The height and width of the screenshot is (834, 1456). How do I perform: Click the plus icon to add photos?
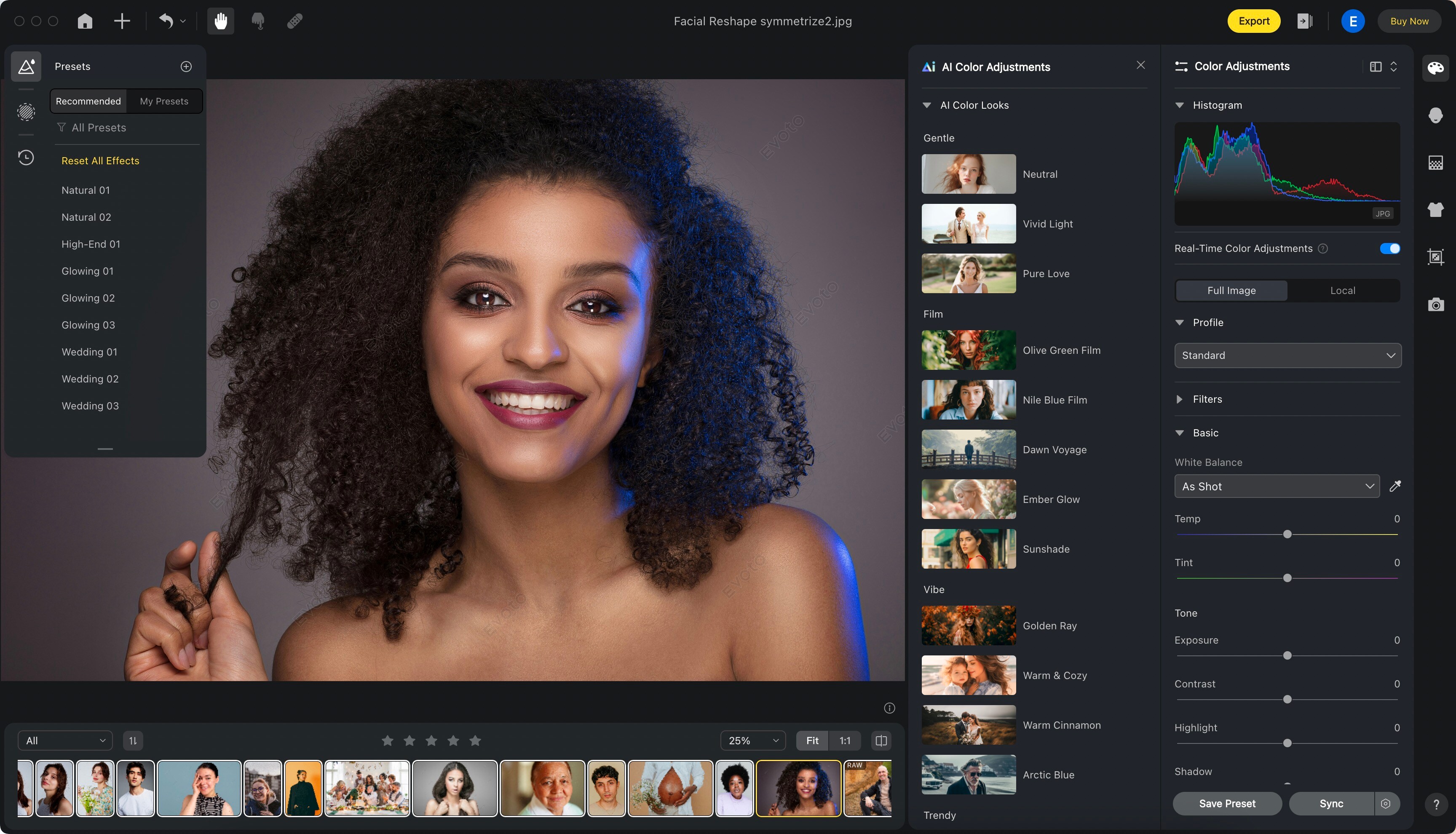click(x=122, y=21)
